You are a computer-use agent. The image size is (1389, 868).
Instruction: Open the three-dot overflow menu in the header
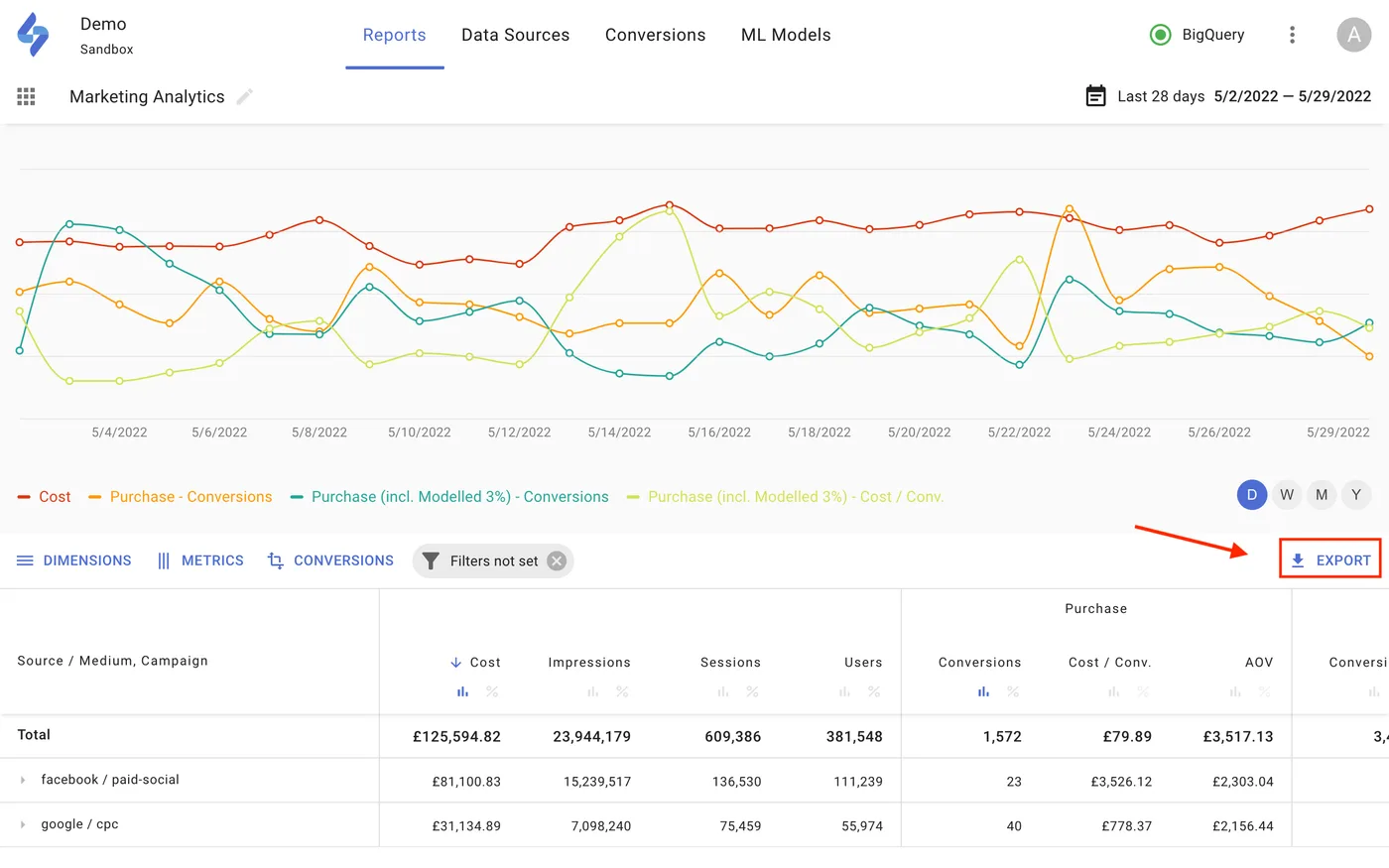click(1292, 34)
